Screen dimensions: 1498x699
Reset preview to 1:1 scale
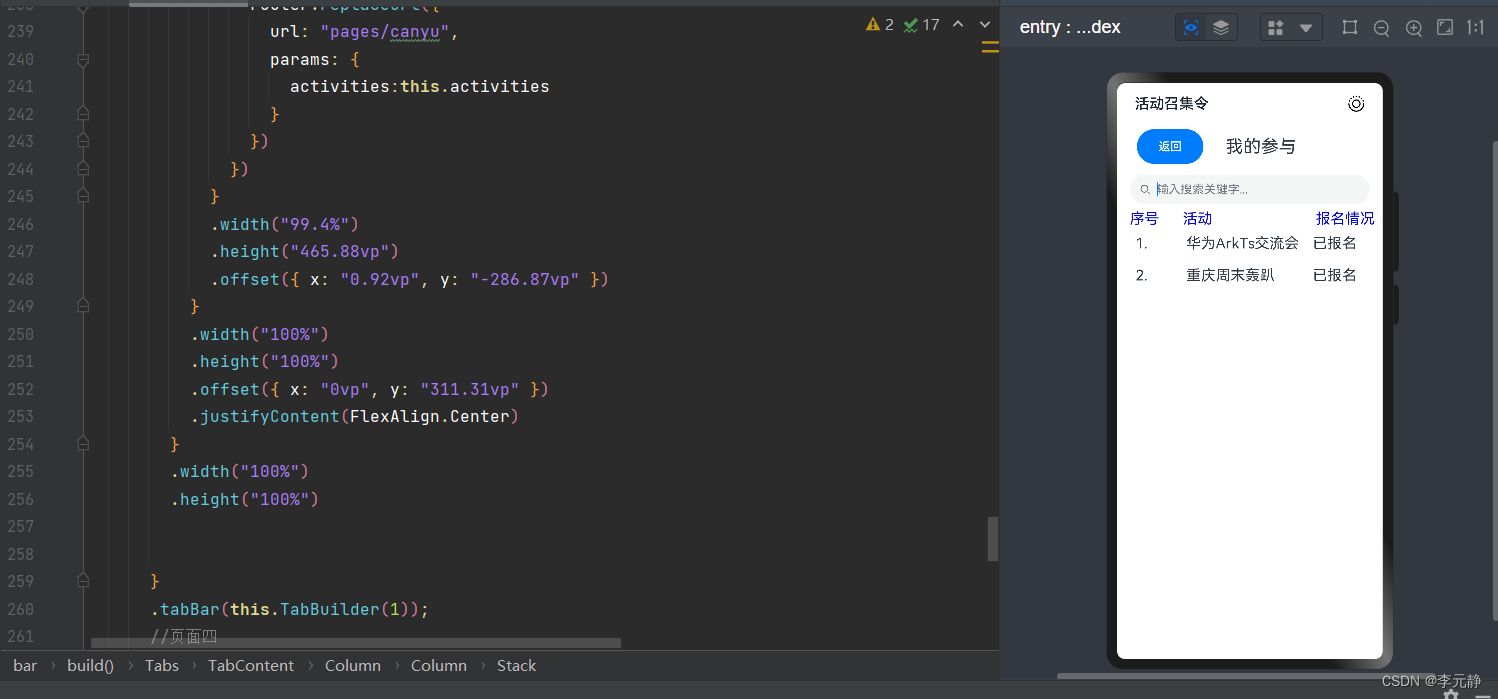point(1475,28)
